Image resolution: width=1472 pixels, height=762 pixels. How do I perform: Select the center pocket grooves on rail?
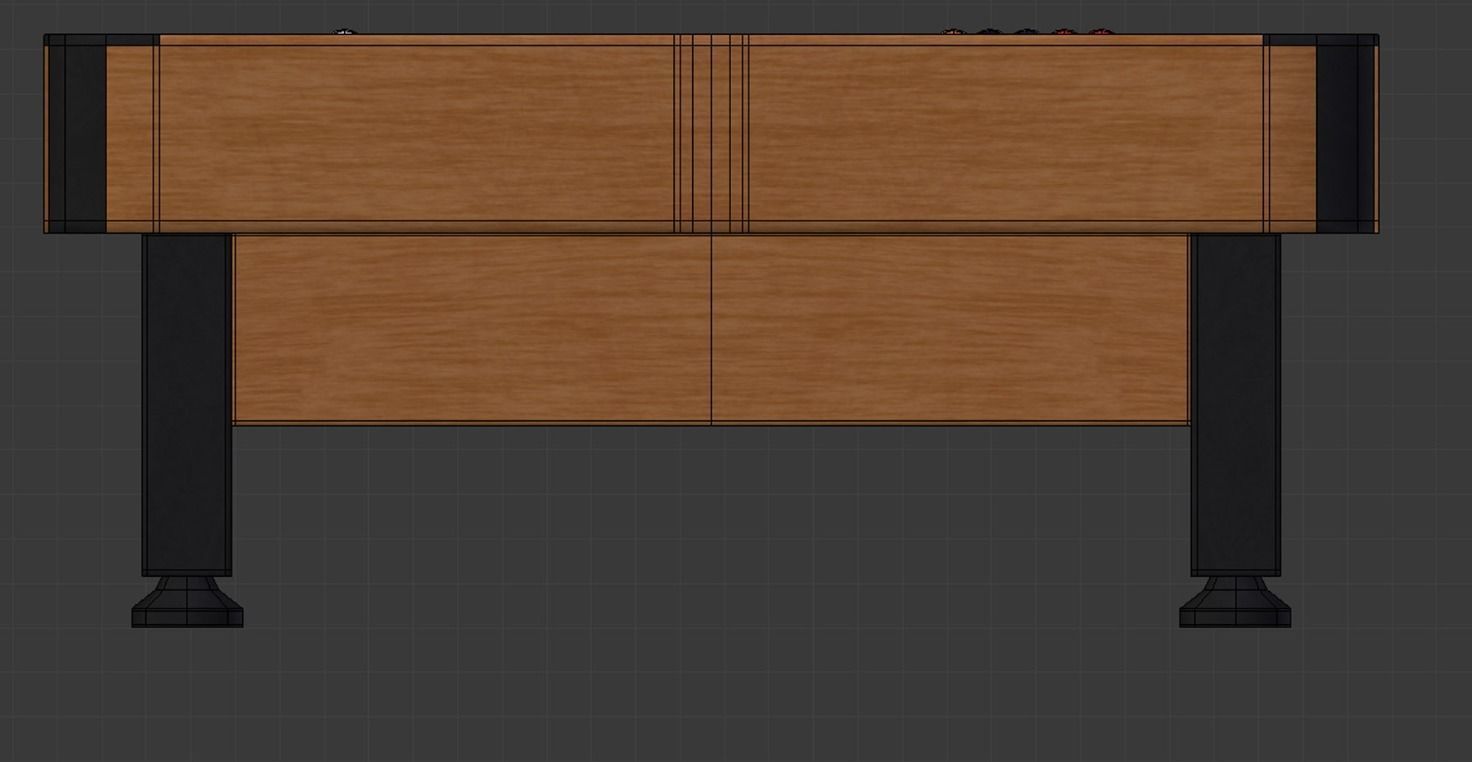click(x=711, y=134)
